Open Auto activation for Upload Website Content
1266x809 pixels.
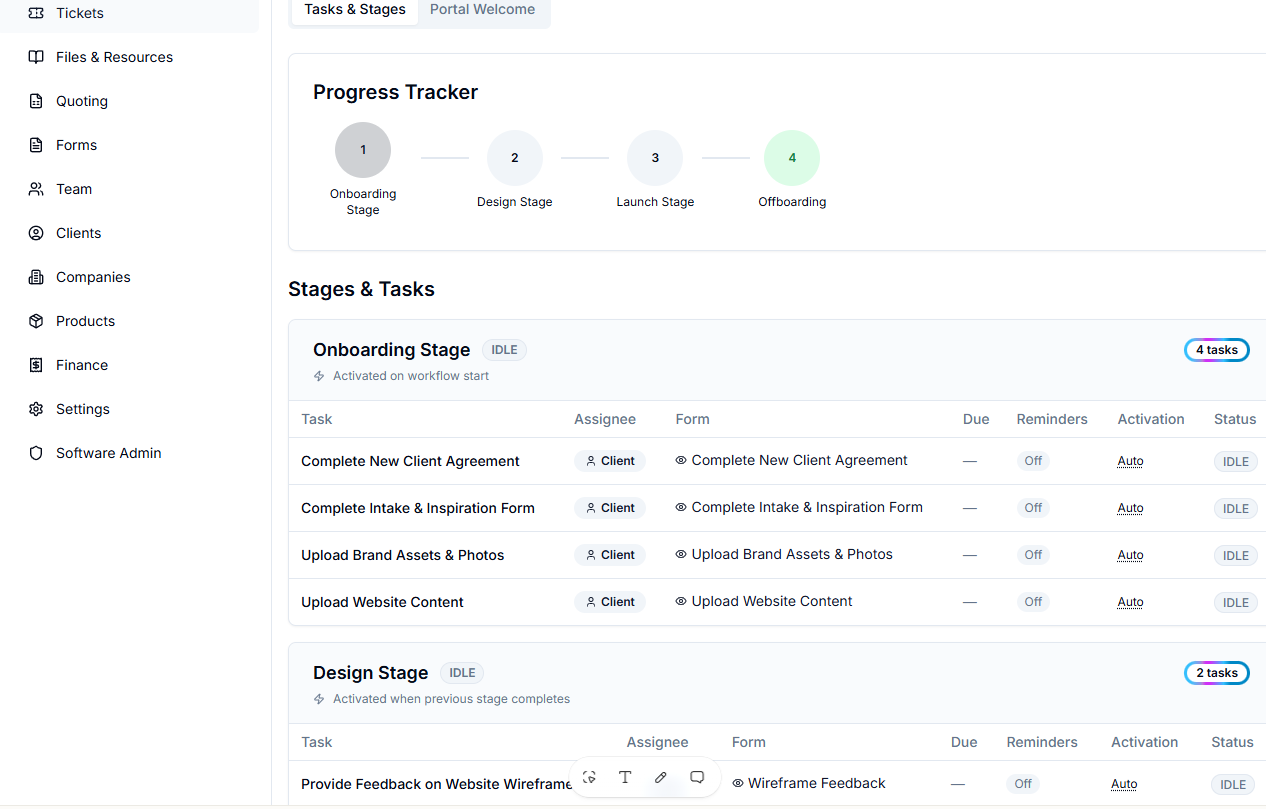pyautogui.click(x=1130, y=602)
